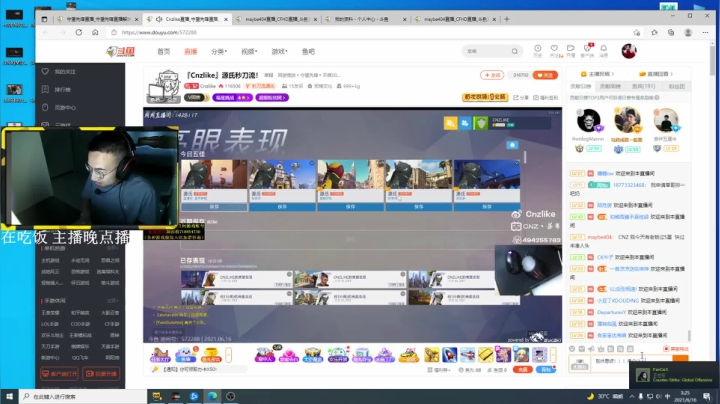Open the followed heart icon in header
Image resolution: width=720 pixels, height=404 pixels.
(x=554, y=48)
